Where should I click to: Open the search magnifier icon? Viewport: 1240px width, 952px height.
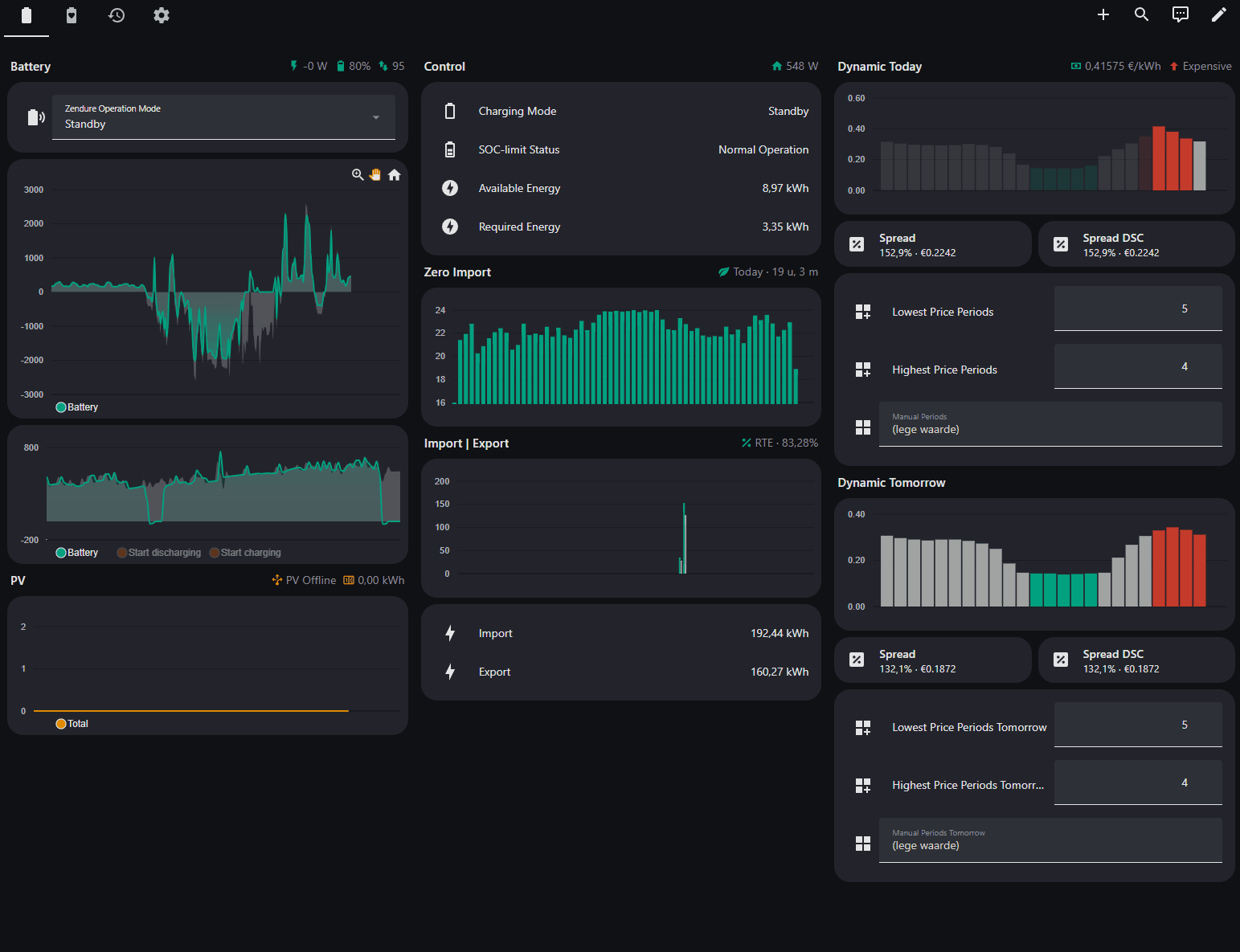tap(1142, 14)
